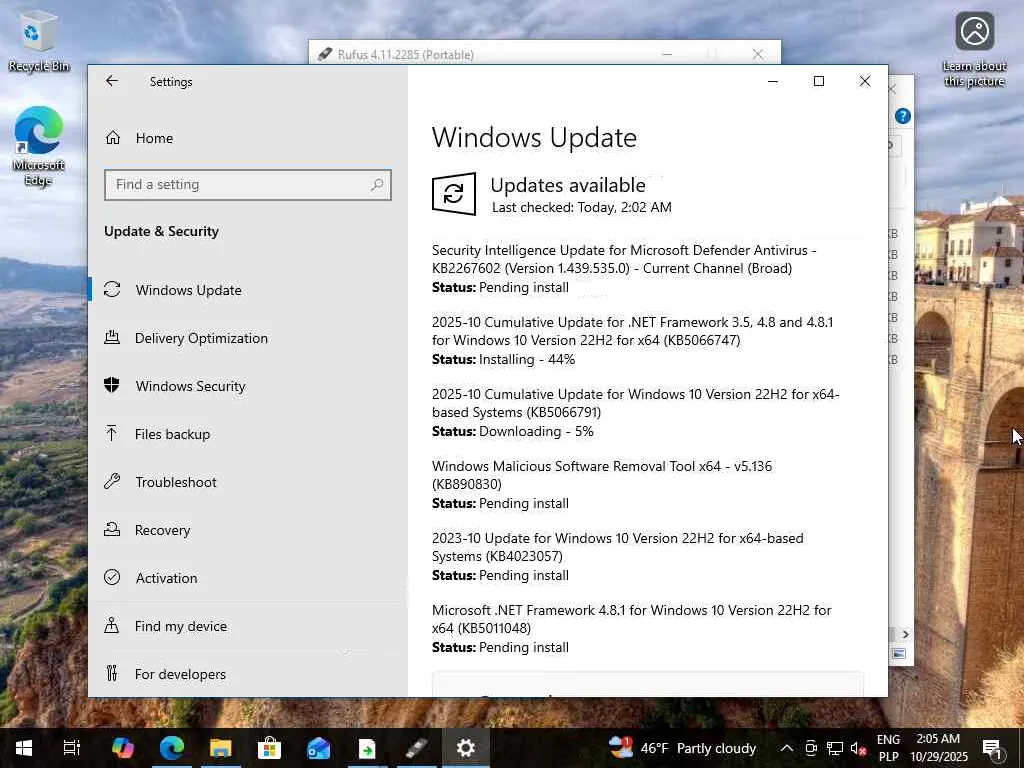Click the .NET Framework KB5066747 cumulative update entry

[633, 340]
